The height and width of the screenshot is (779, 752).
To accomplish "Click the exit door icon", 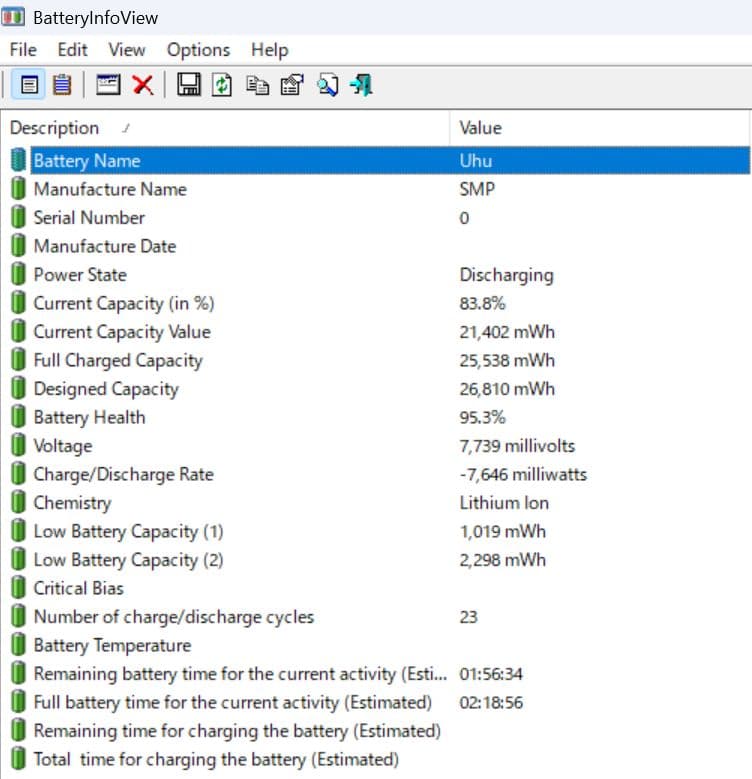I will tap(361, 86).
